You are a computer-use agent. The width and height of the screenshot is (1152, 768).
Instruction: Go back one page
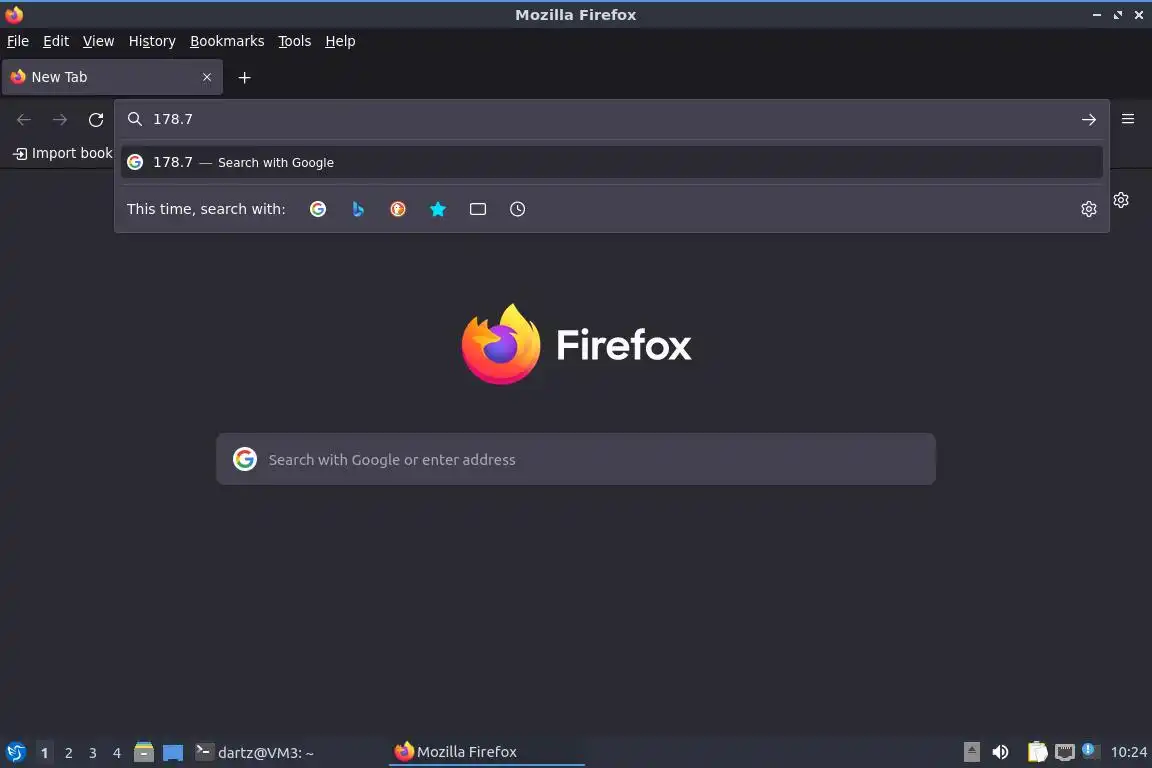pos(24,120)
